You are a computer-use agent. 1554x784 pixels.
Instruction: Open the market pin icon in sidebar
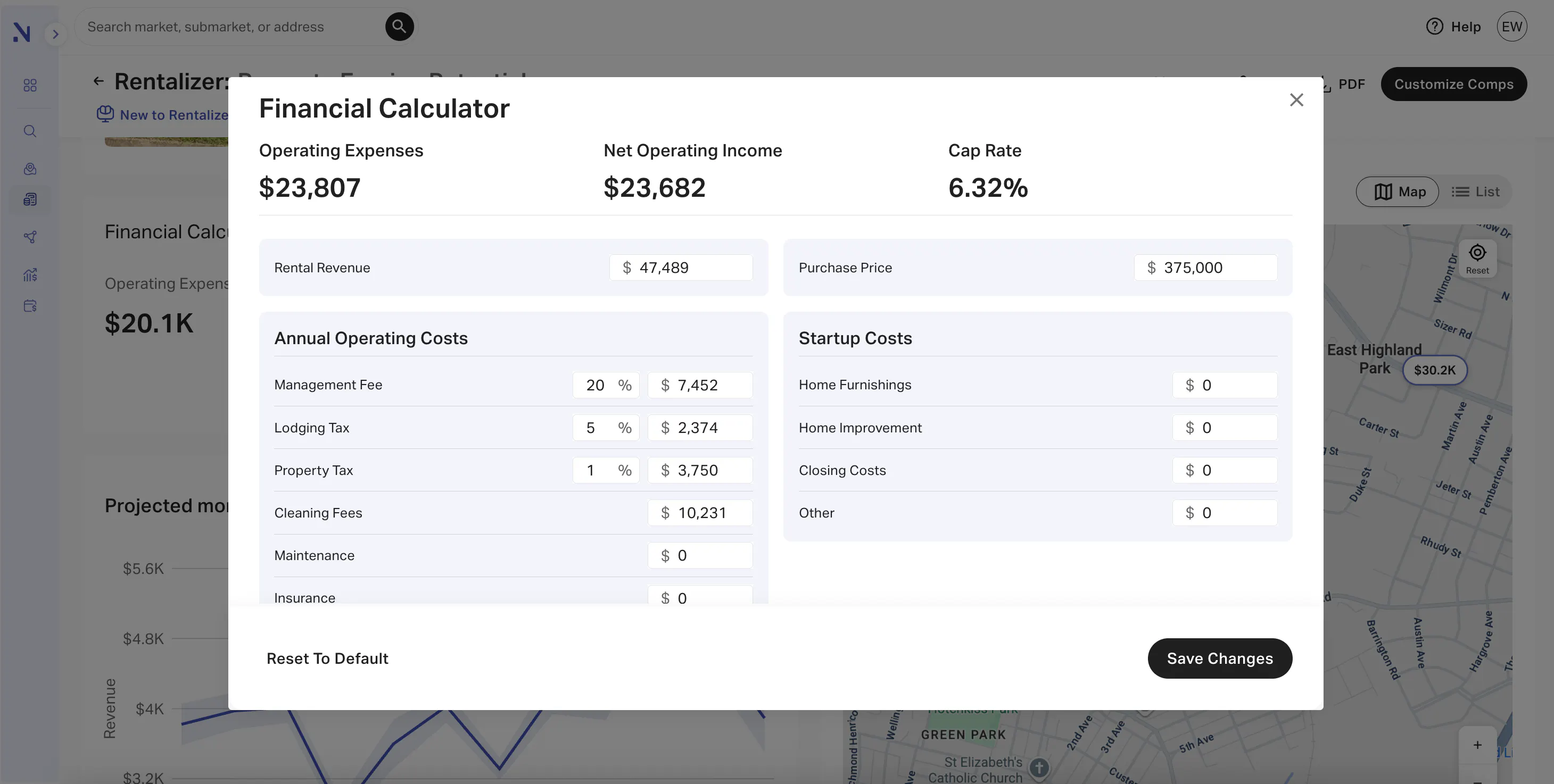(x=30, y=169)
